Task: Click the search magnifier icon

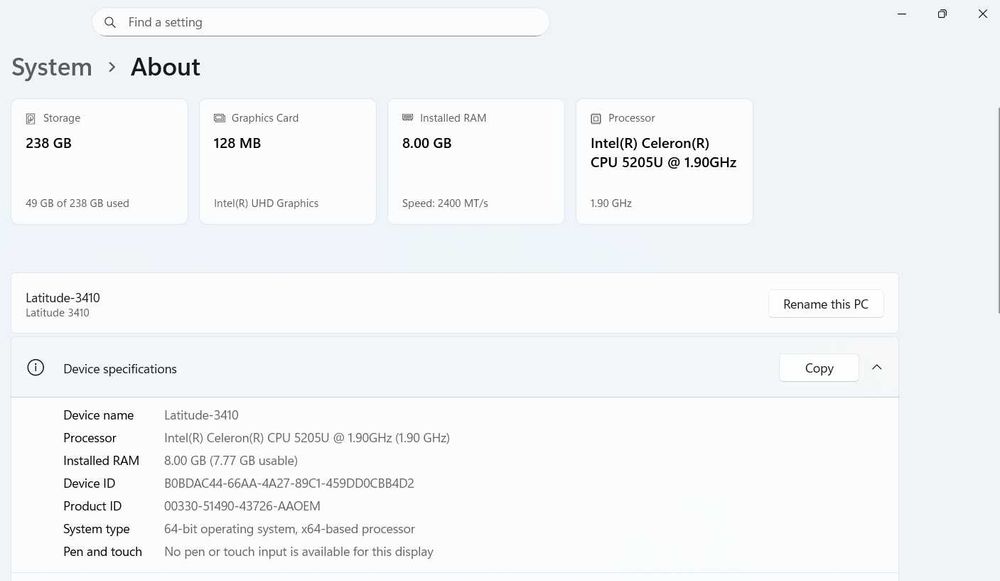Action: tap(110, 22)
